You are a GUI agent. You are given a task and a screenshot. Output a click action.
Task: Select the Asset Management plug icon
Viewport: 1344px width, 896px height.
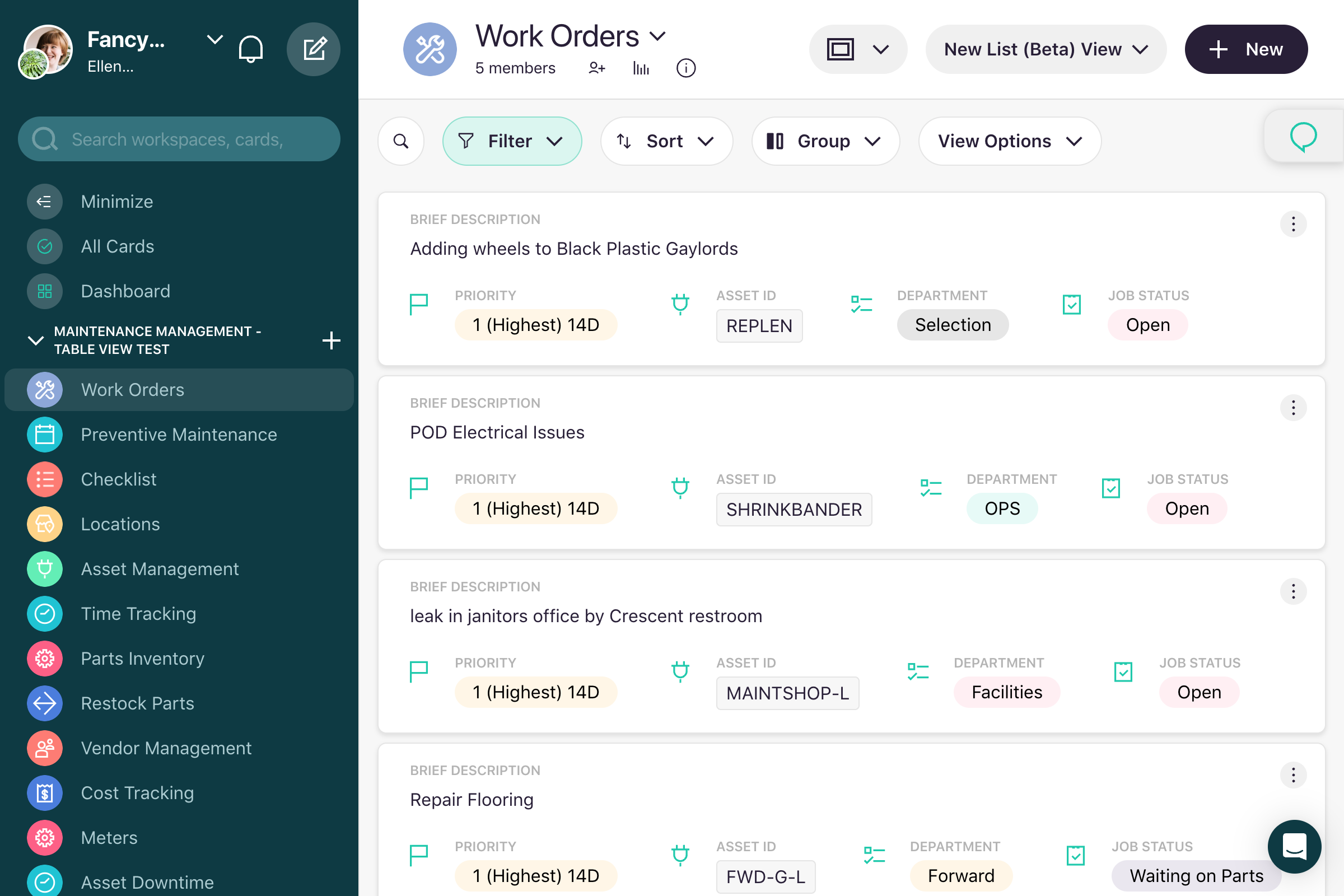45,569
